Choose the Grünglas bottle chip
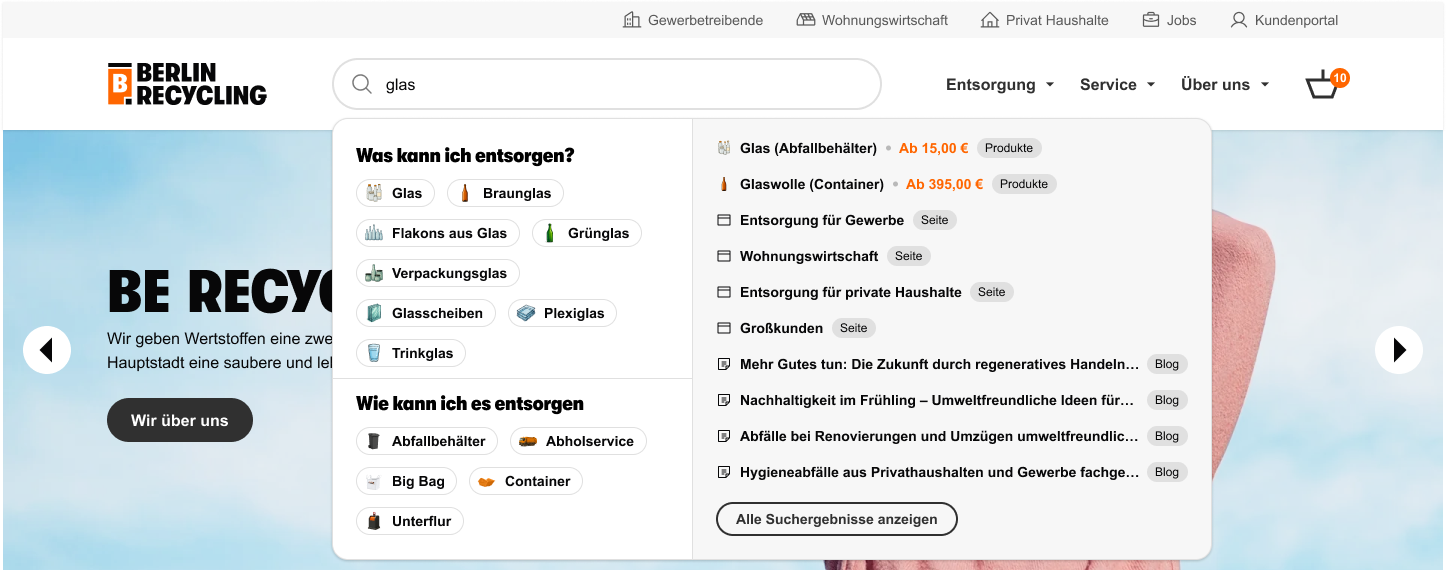Screen dimensions: 1446x570 point(586,233)
